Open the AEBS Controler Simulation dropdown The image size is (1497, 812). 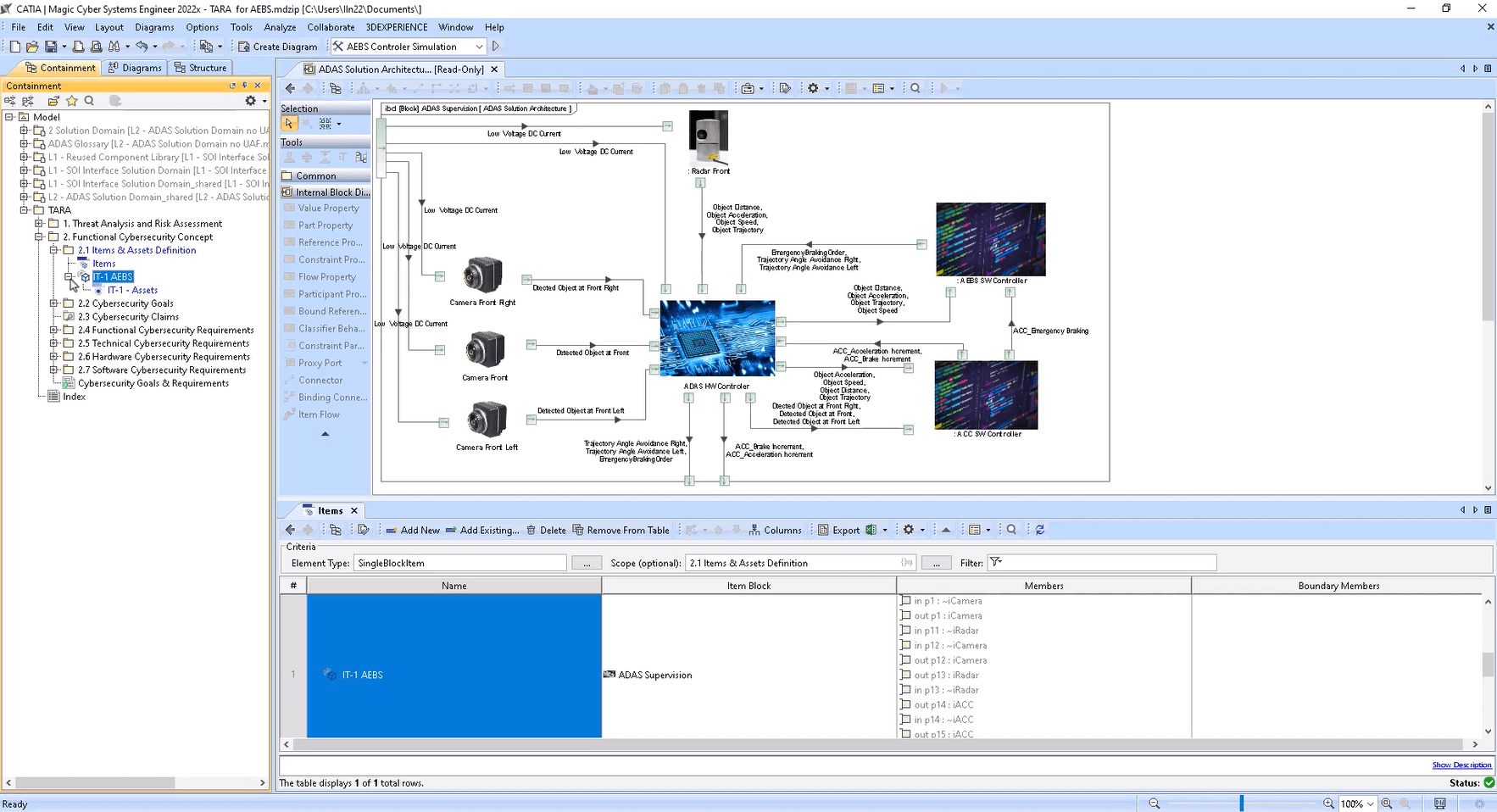tap(479, 47)
